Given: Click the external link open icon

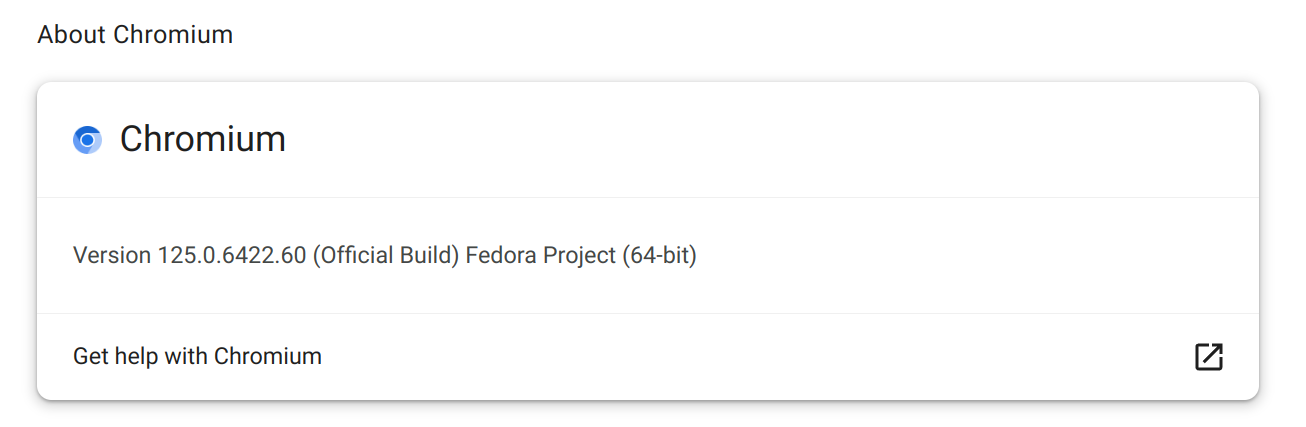Looking at the screenshot, I should click(x=1209, y=357).
